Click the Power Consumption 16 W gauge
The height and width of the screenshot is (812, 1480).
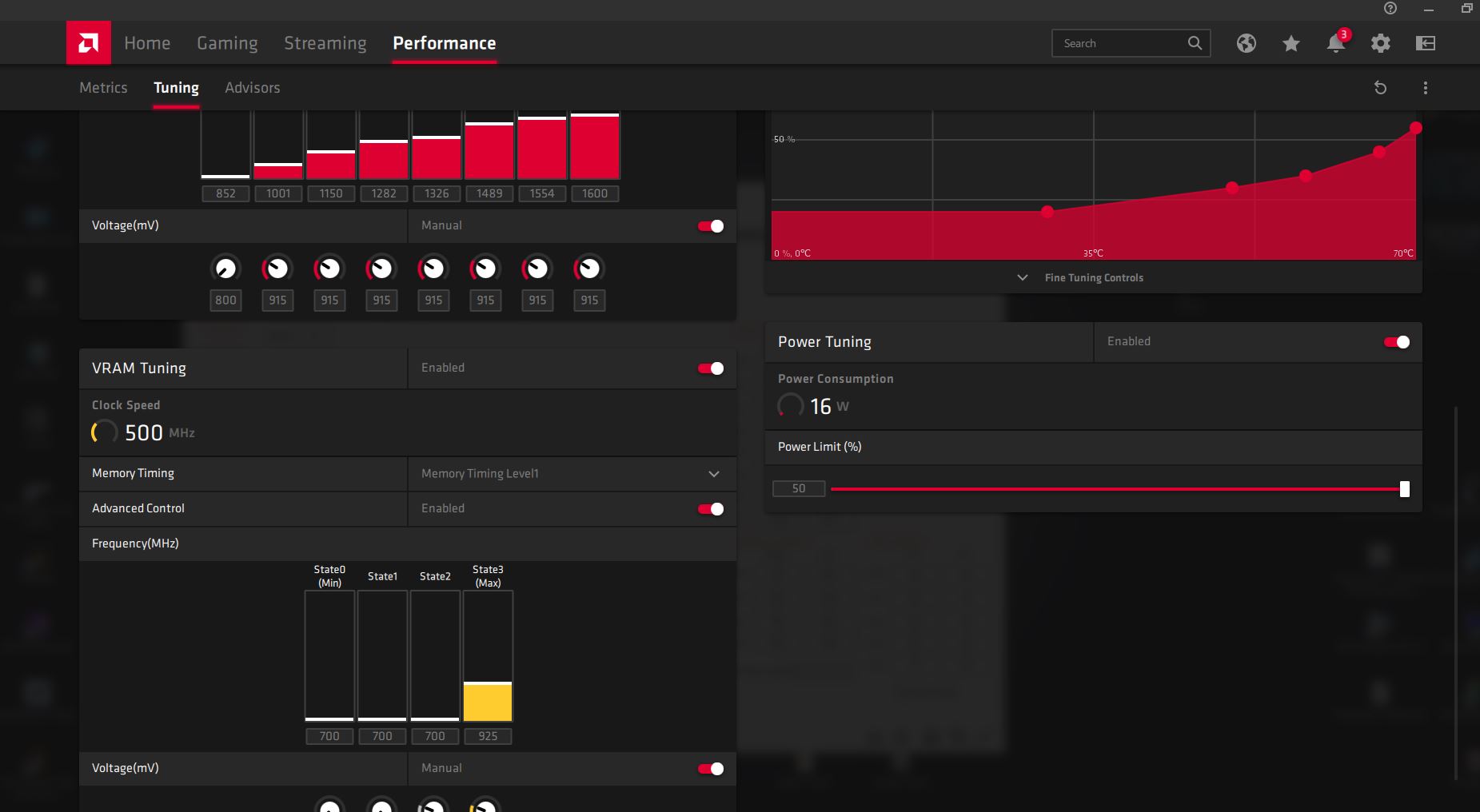point(790,406)
